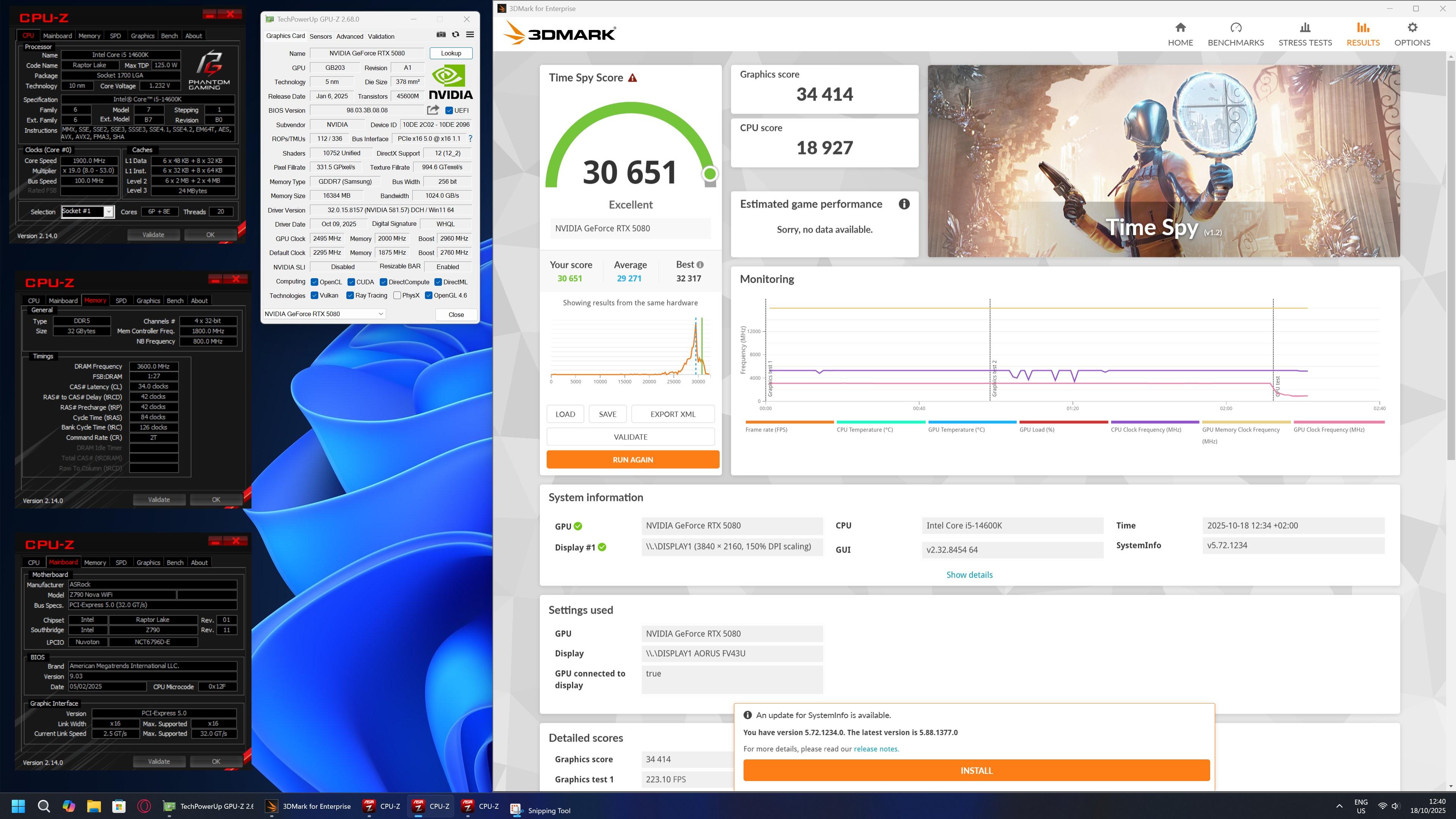The image size is (1456, 819).
Task: Open the Socket #1 selection dropdown
Action: pos(108,211)
